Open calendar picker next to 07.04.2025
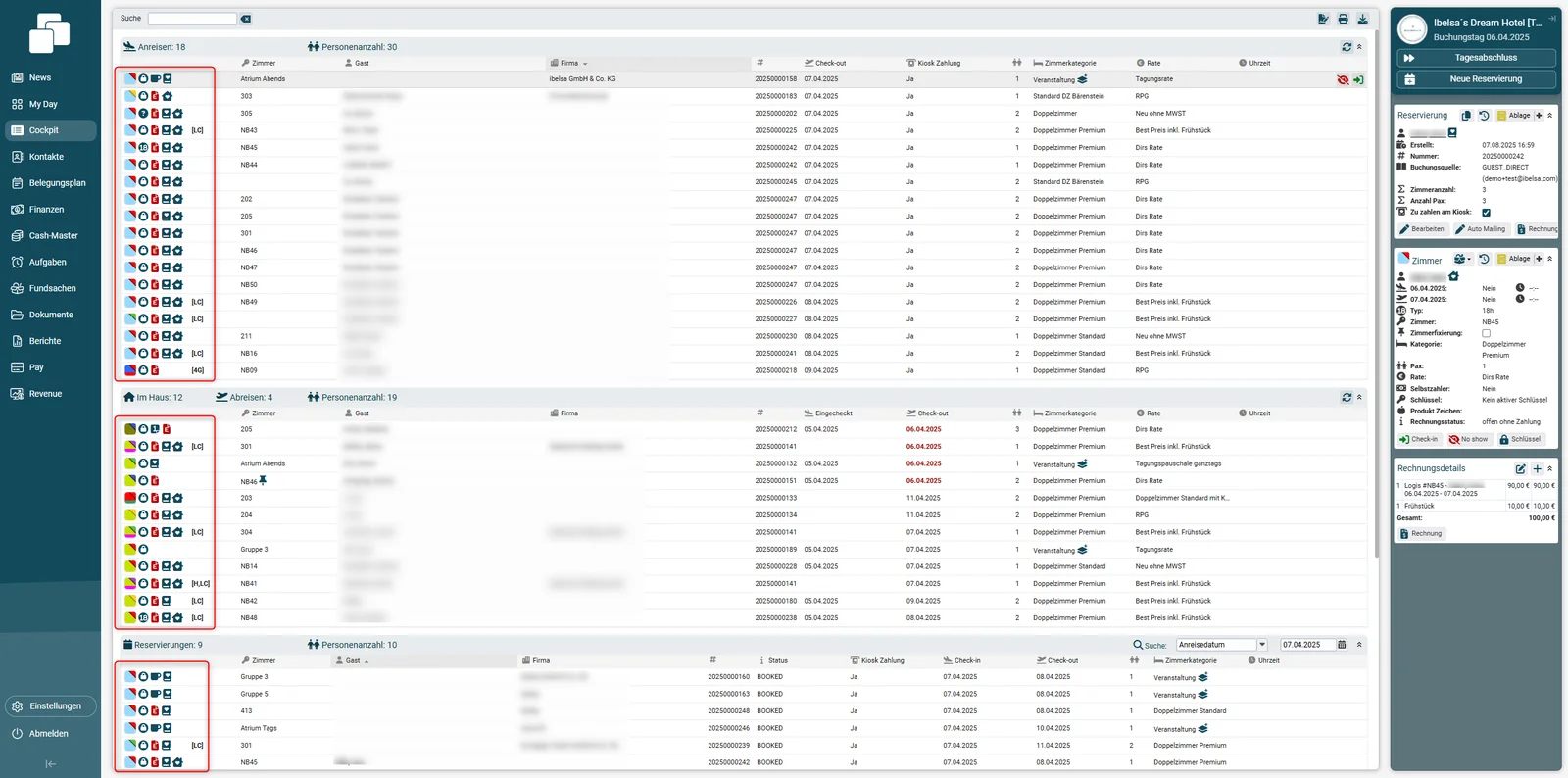This screenshot has height=778, width=1568. coord(1342,645)
